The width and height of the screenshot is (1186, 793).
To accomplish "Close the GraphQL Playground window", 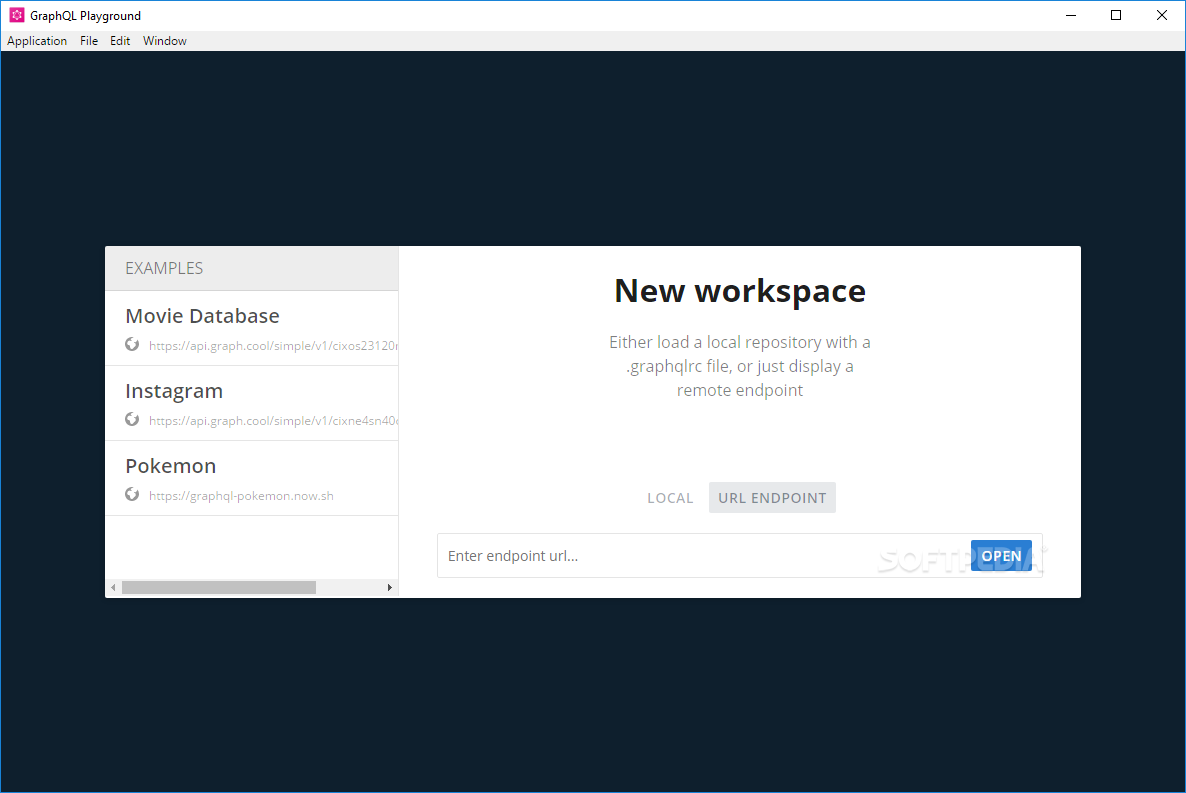I will (x=1162, y=15).
